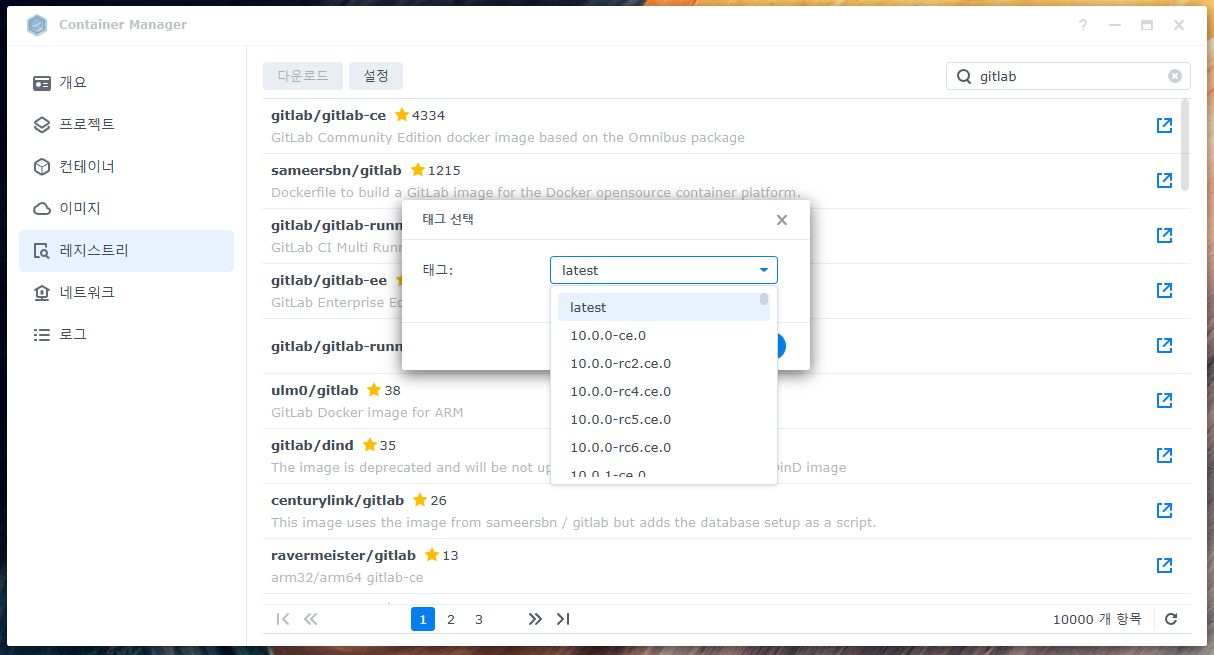Click the registry list scrollbar

pyautogui.click(x=1186, y=144)
